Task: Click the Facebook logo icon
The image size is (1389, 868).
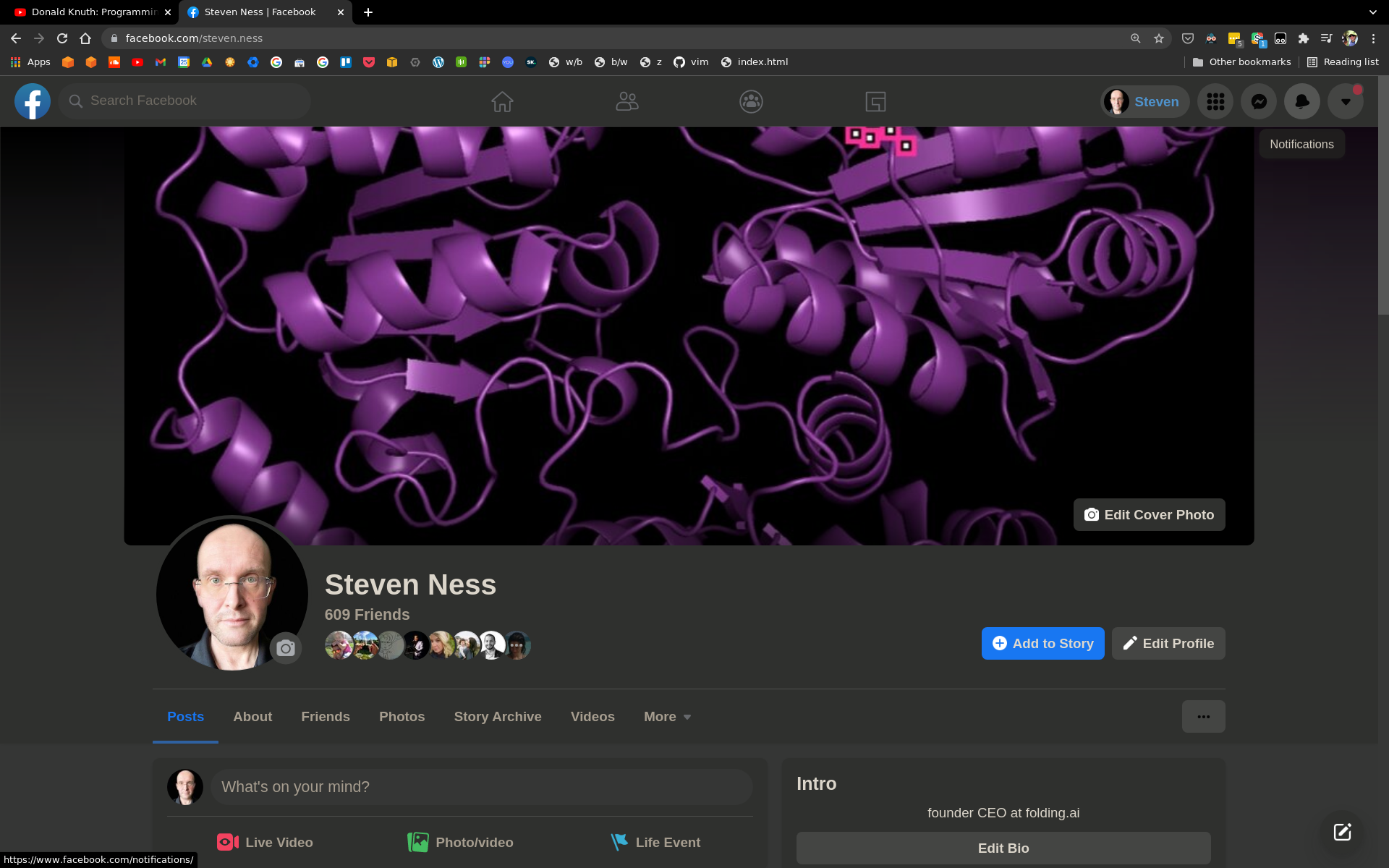Action: 33,101
